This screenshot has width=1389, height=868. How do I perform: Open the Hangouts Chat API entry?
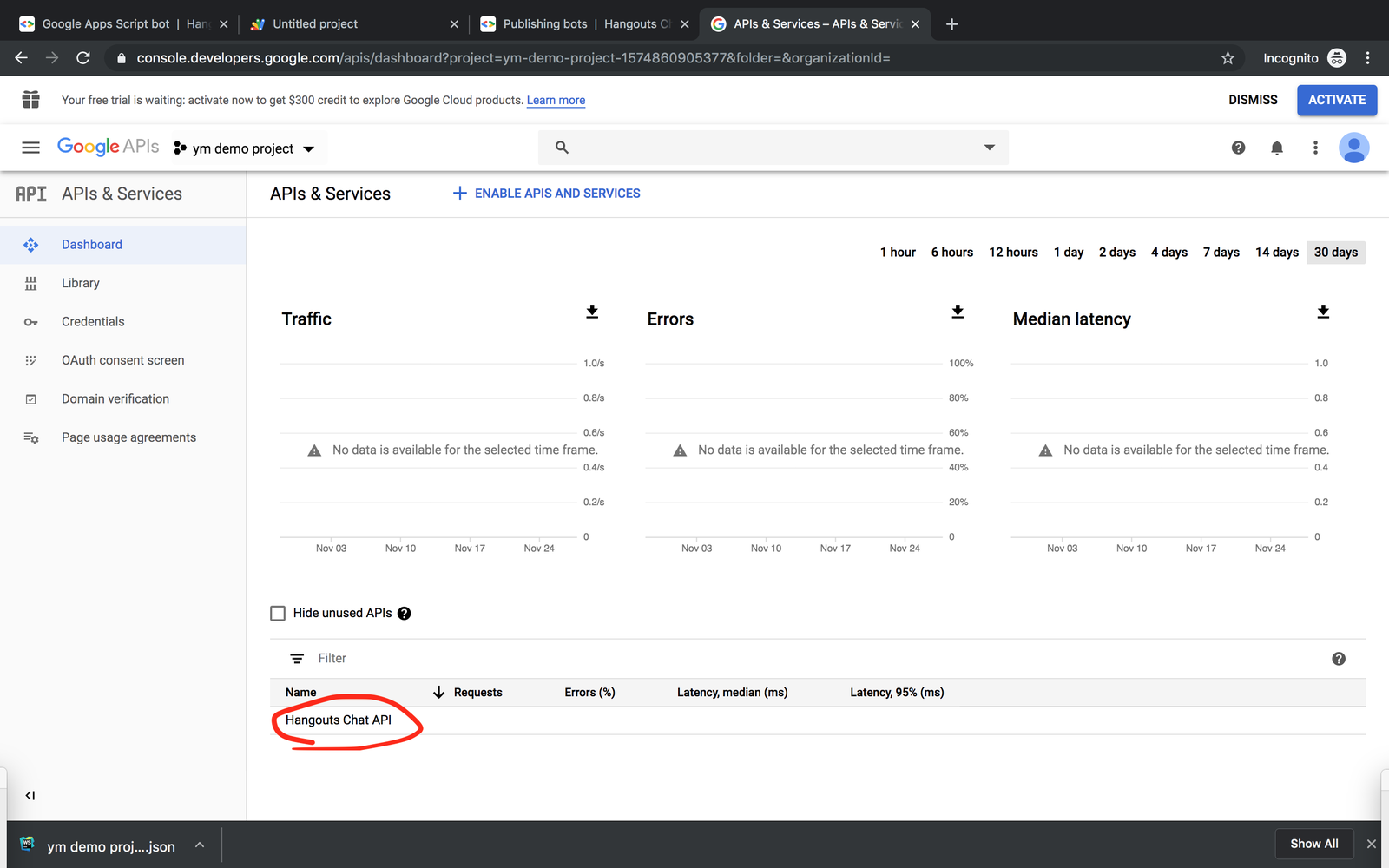click(339, 720)
